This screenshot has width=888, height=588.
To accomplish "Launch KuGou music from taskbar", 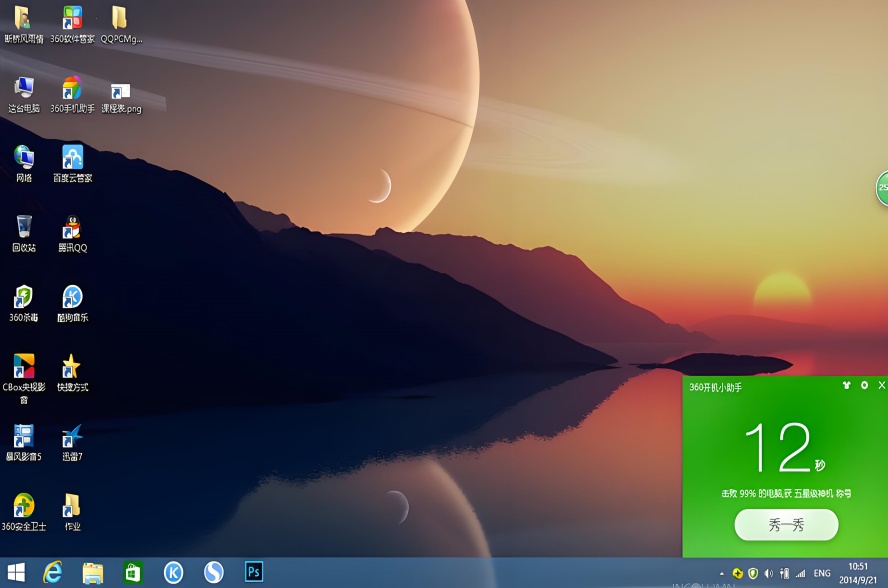I will (x=173, y=573).
